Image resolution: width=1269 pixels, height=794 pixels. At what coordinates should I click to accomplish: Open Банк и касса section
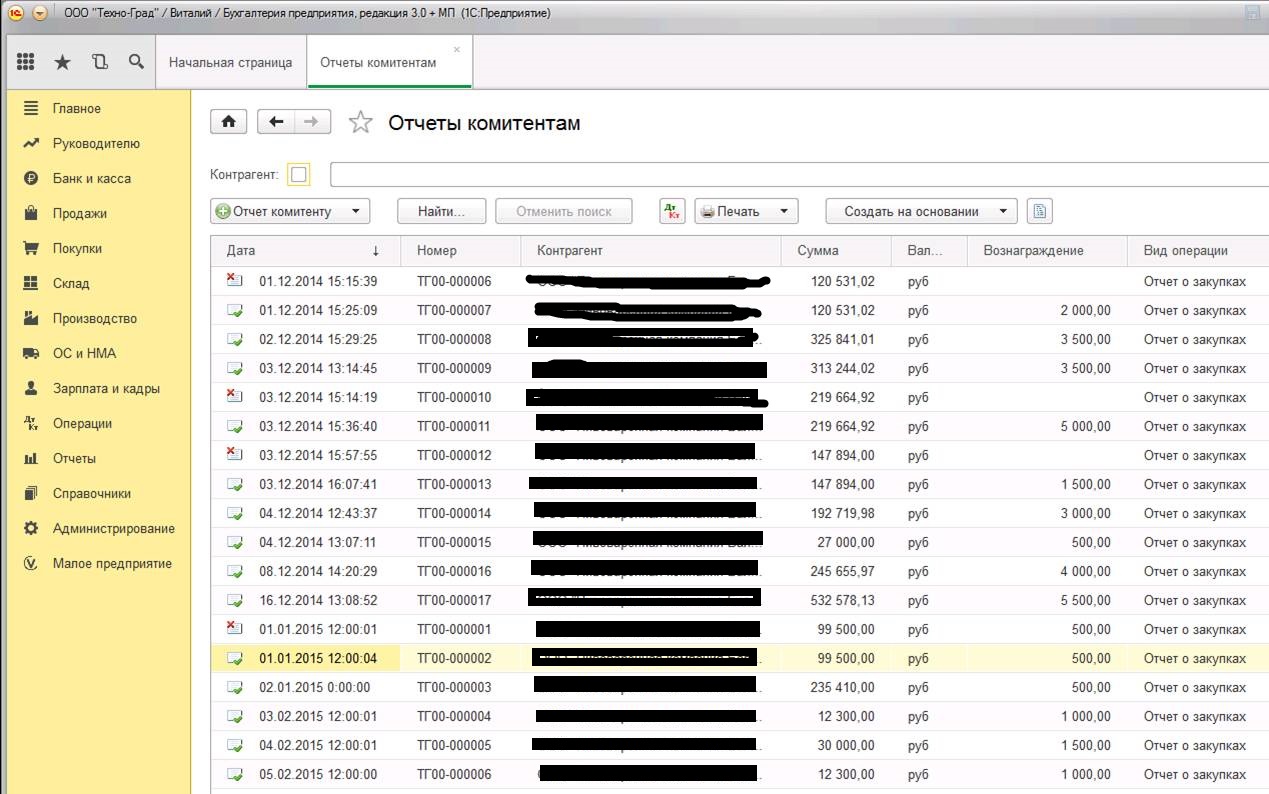[91, 178]
